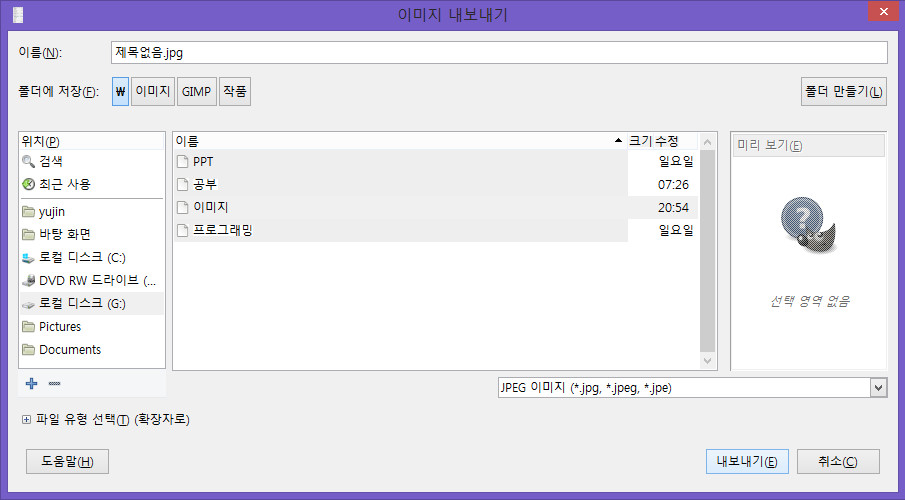
Task: Click the 프로그래밍 entry's file icon
Action: tap(182, 230)
